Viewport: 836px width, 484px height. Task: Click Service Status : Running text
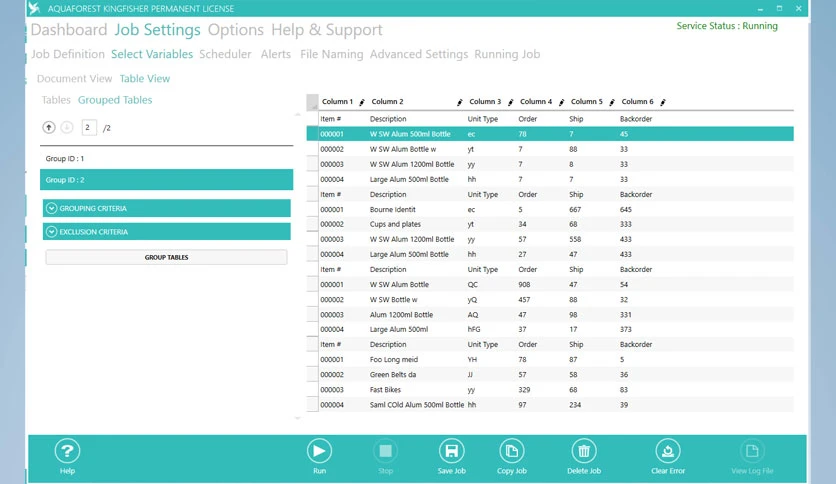(727, 26)
